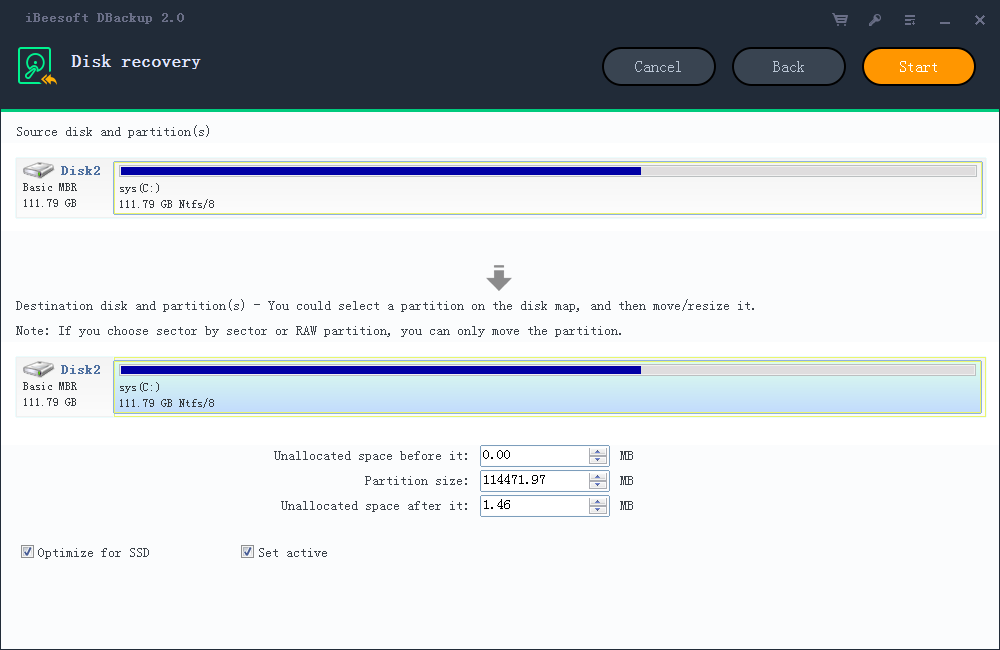Click the down arrow between disks
The width and height of the screenshot is (1000, 650).
click(x=499, y=278)
